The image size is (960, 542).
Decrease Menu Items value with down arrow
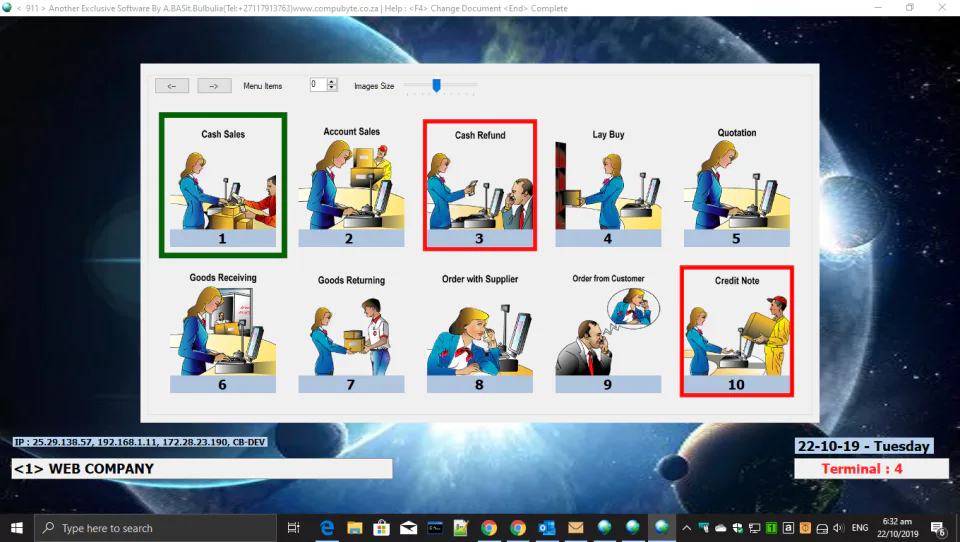point(332,88)
